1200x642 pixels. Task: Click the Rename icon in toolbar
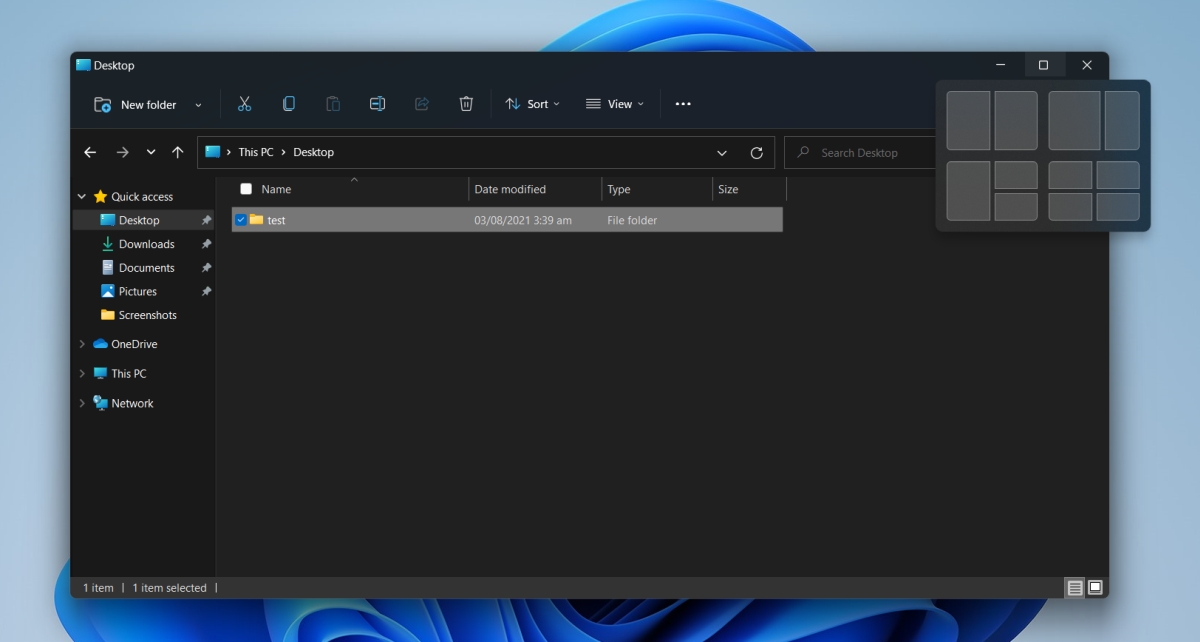(377, 104)
